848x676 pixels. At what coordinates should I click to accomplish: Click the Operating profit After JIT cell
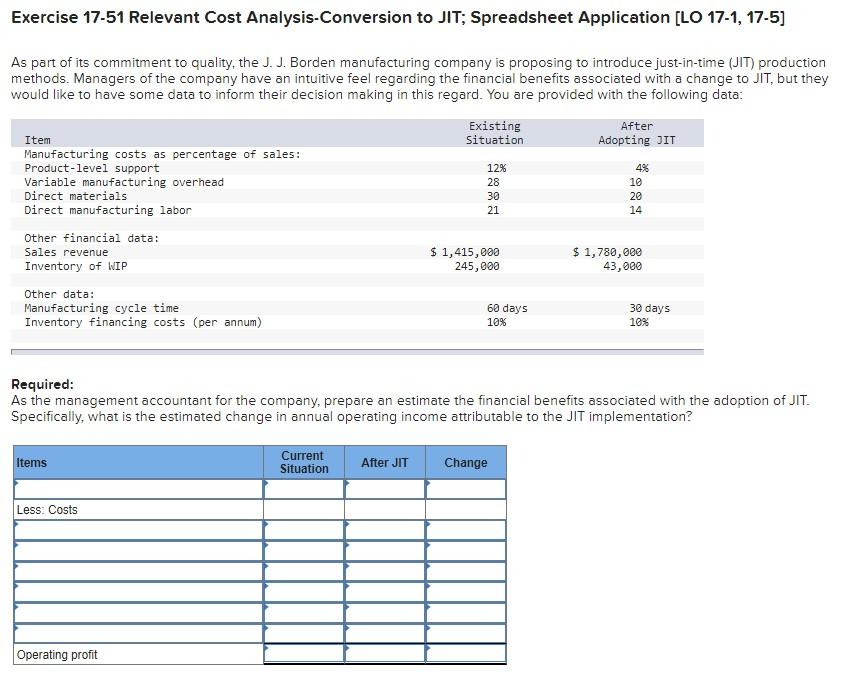(384, 655)
